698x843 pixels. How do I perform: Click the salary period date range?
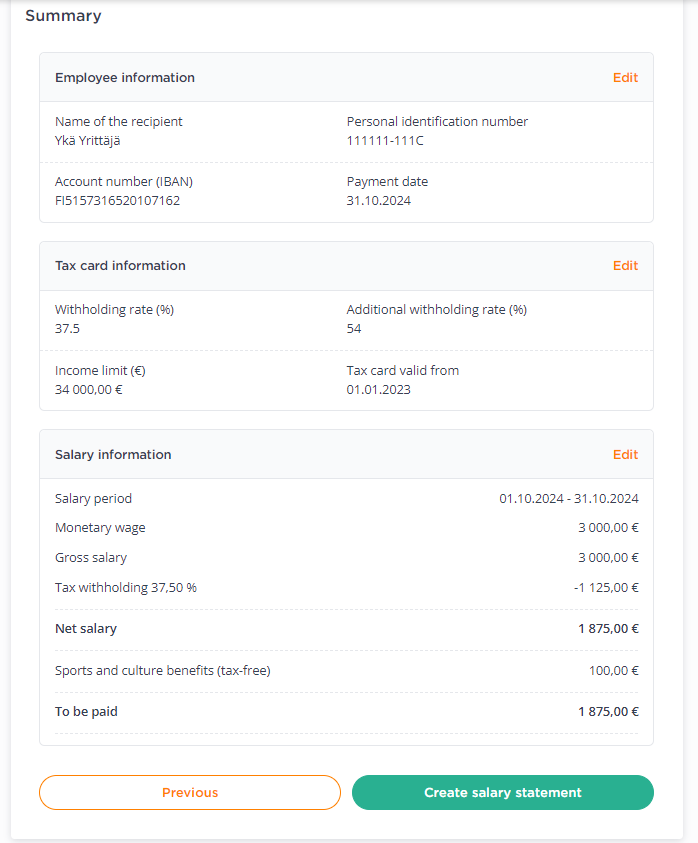tap(569, 498)
